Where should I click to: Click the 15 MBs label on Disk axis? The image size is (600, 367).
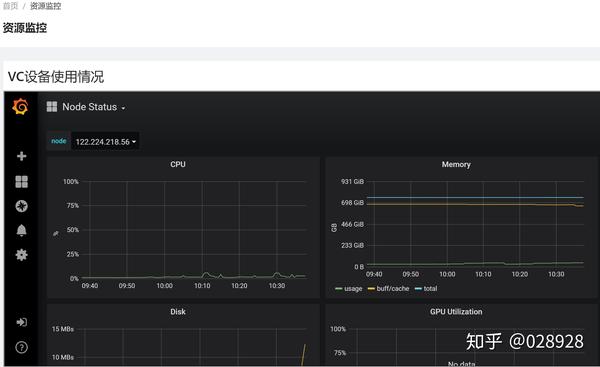click(63, 329)
